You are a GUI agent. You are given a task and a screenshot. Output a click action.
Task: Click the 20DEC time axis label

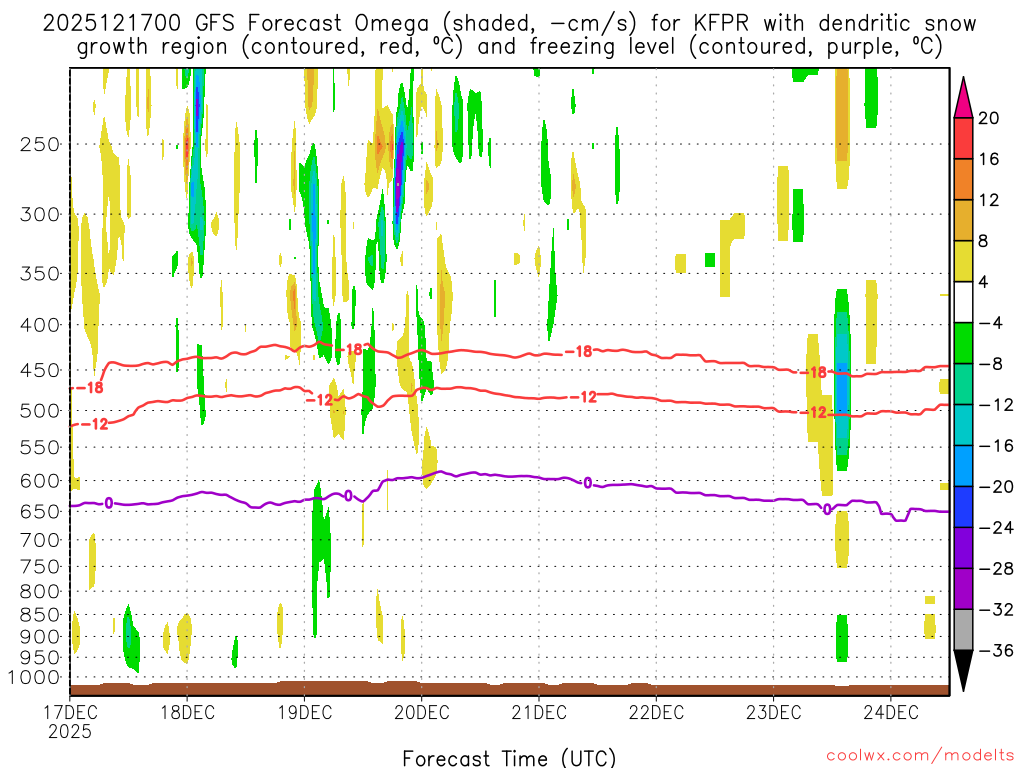421,712
